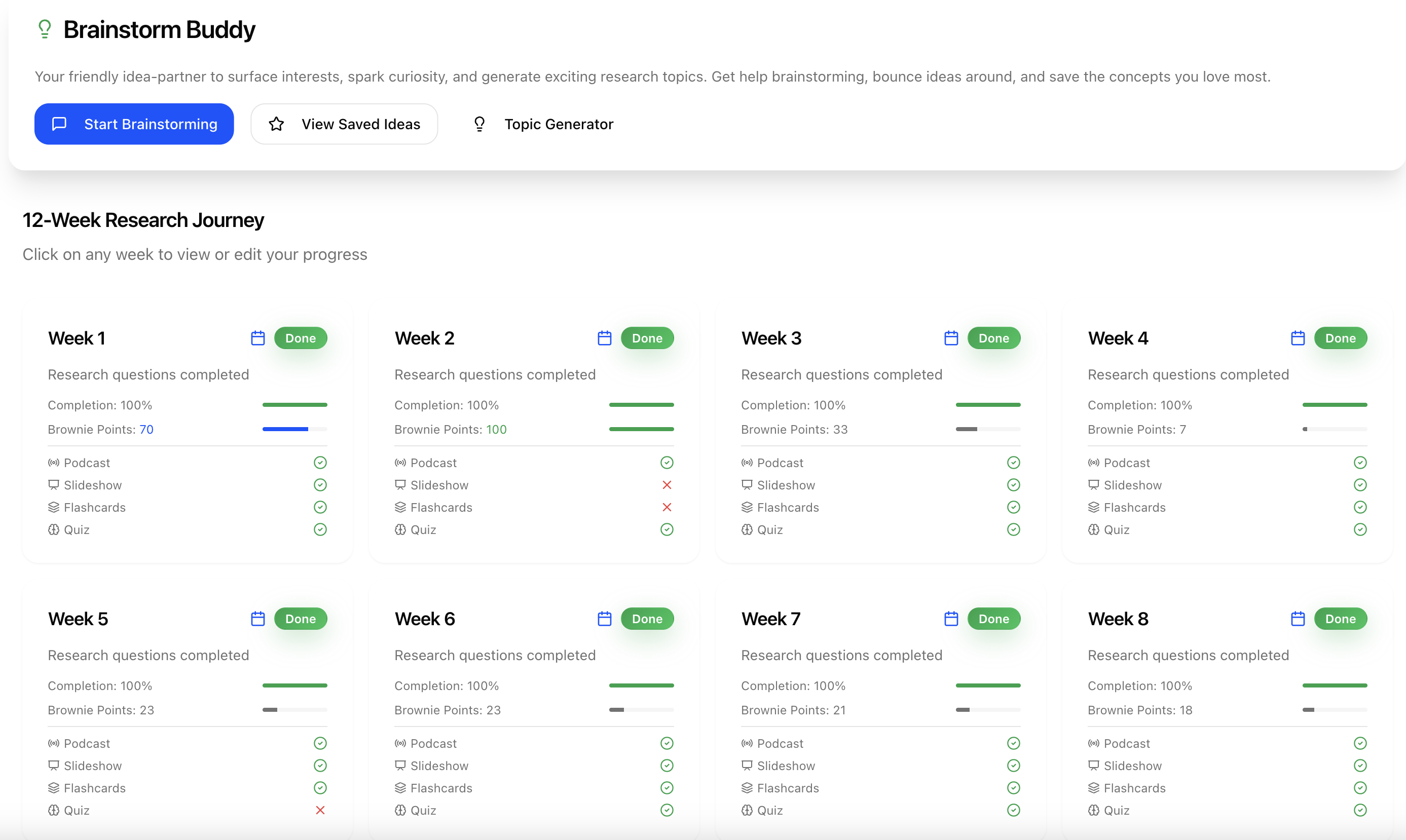The height and width of the screenshot is (840, 1406).
Task: Click the calendar icon on Week 7
Action: 951,619
